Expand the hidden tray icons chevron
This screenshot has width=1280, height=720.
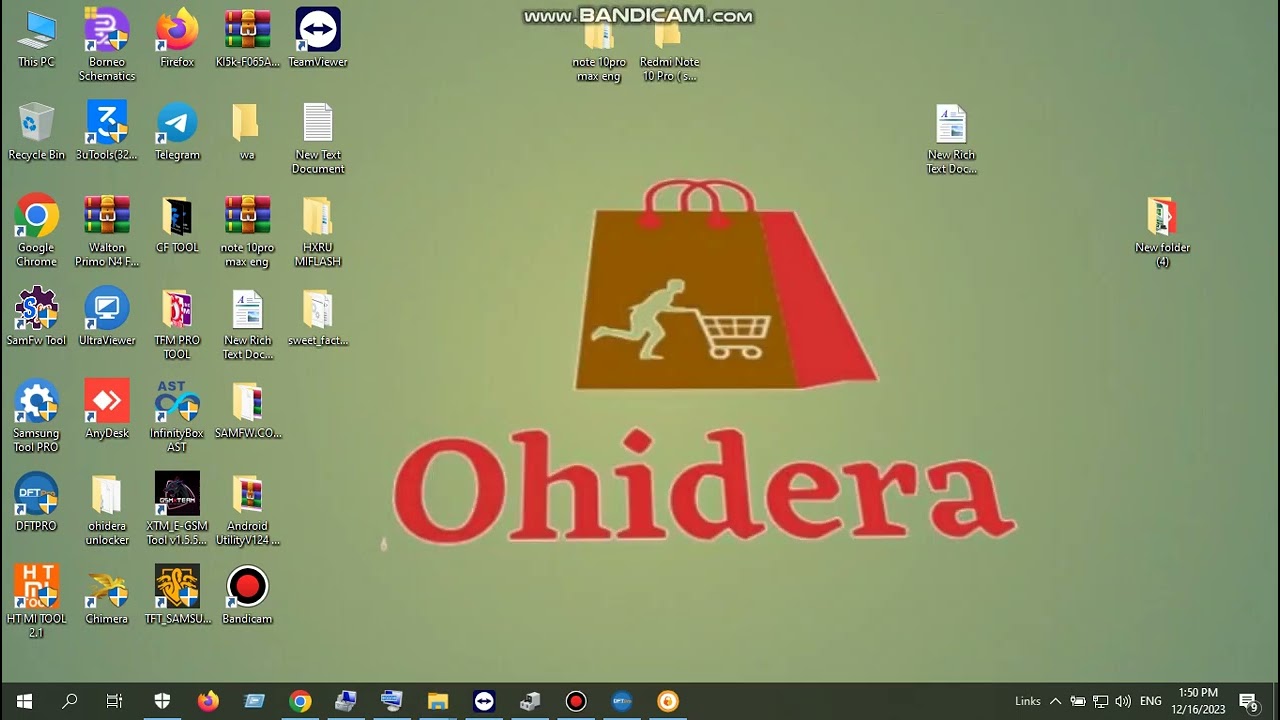coord(1055,701)
